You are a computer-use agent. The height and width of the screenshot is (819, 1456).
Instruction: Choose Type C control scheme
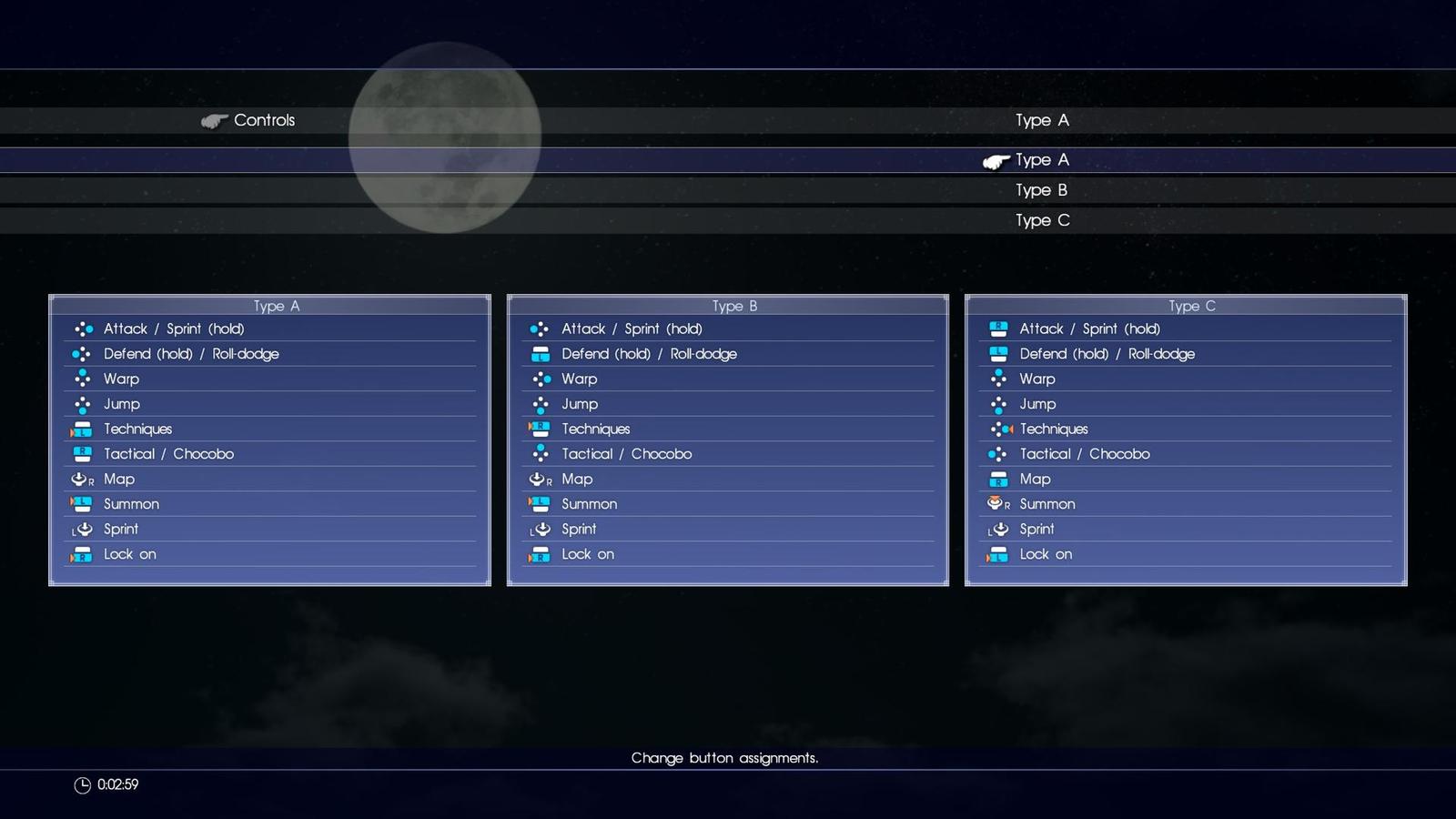point(1042,220)
